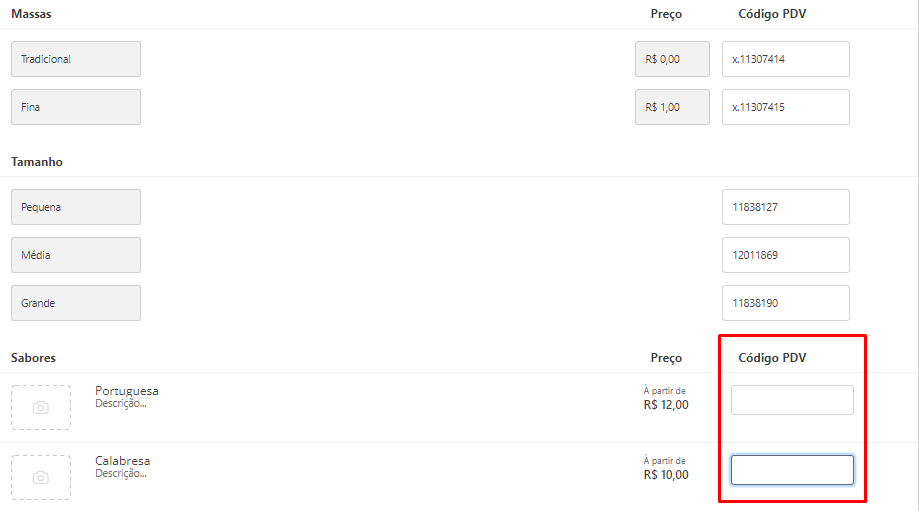This screenshot has width=919, height=512.
Task: Click Descrição text under Calabresa
Action: (x=121, y=473)
